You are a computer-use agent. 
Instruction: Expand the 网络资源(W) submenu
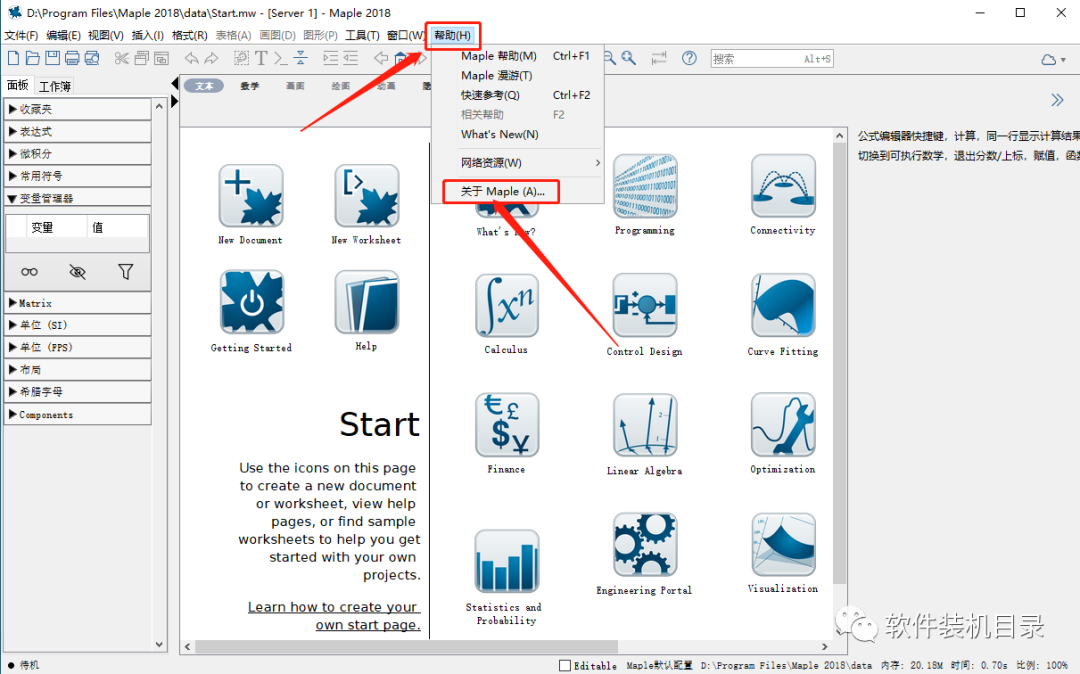point(518,163)
